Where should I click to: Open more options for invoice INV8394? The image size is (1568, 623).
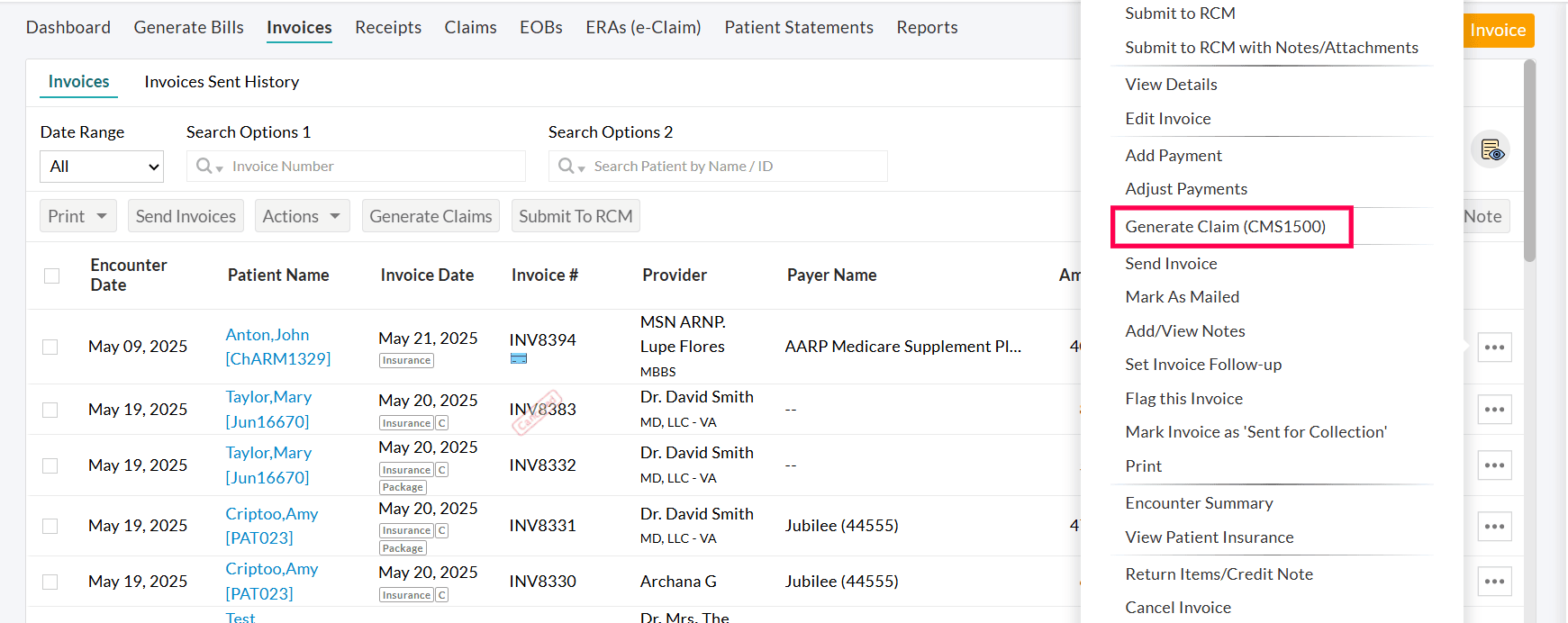(x=1494, y=348)
